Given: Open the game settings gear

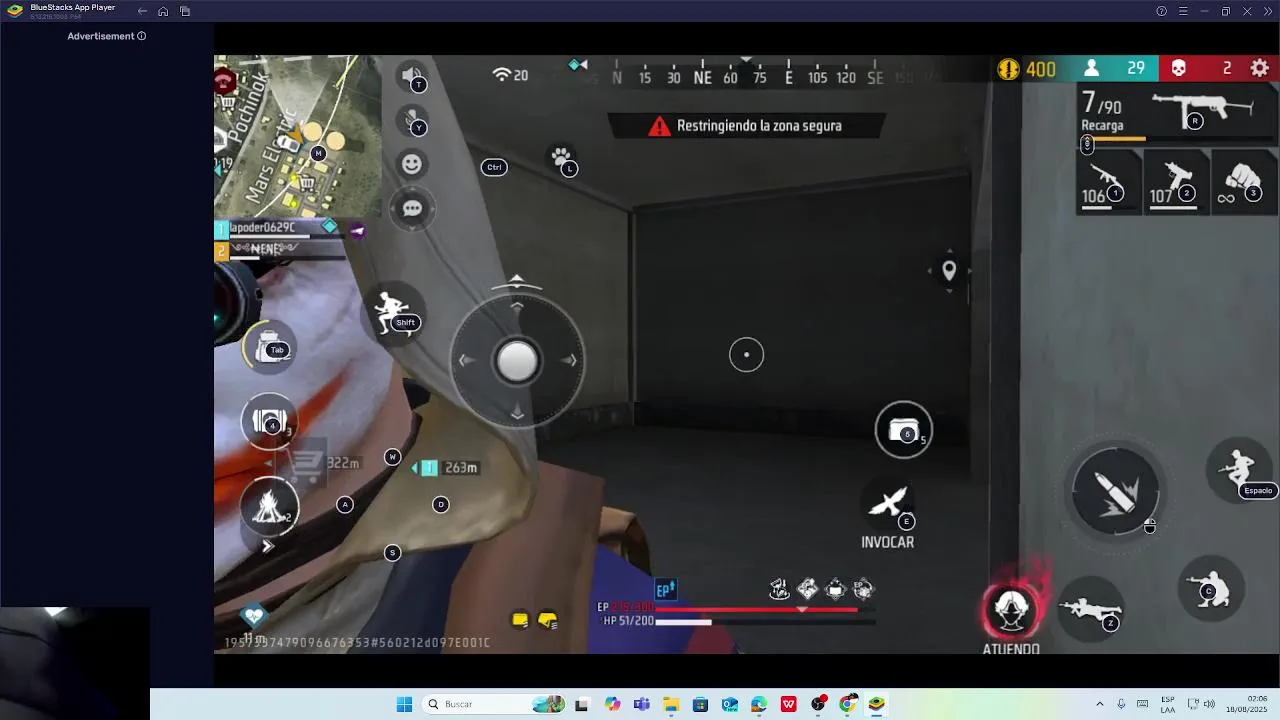Looking at the screenshot, I should (x=1260, y=68).
